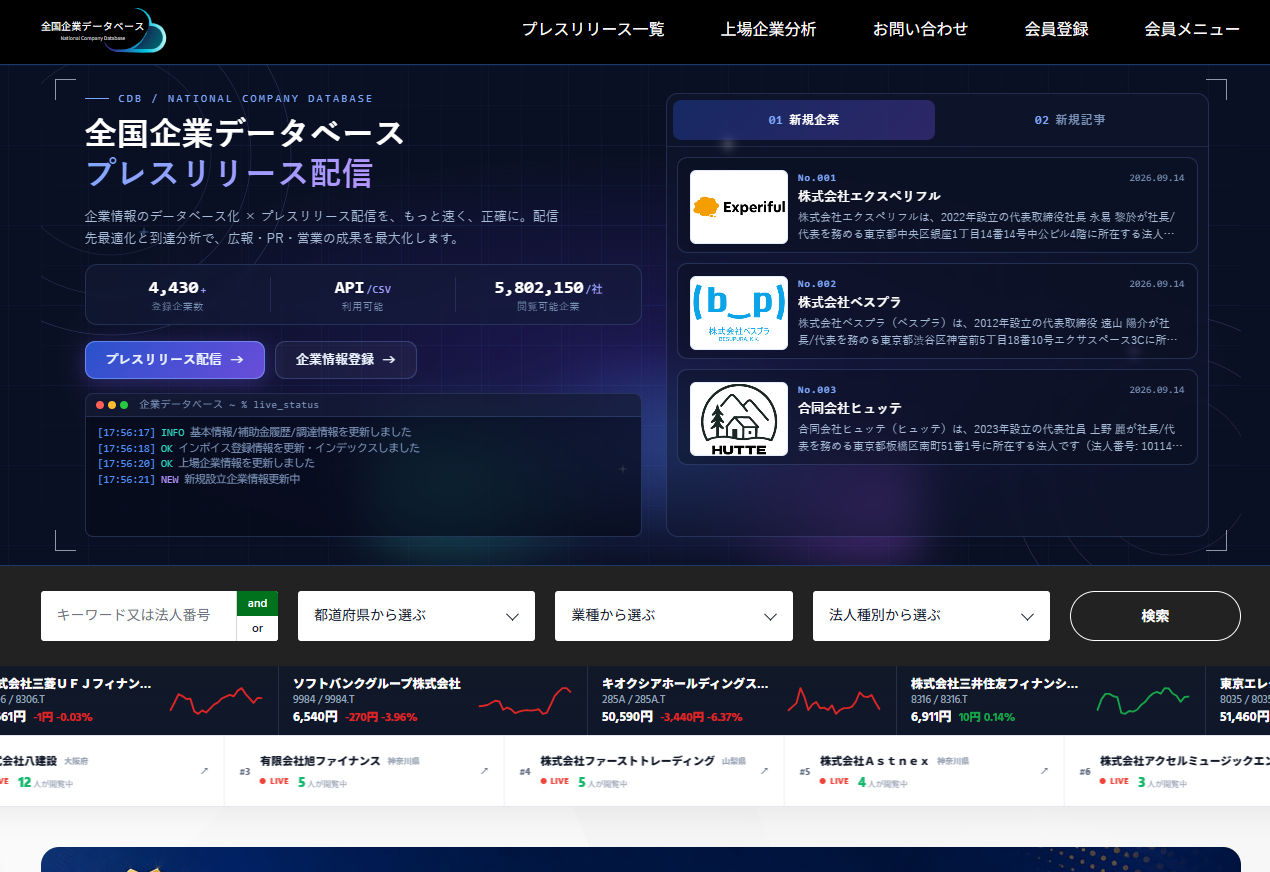Screen dimensions: 1270x872
Task: Click the external arrow icon on 株式会社ファーストトレーディング card
Action: click(x=764, y=771)
